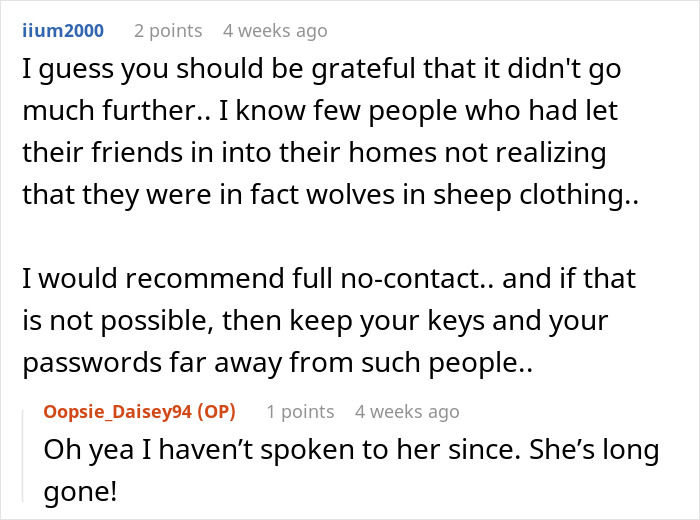700x520 pixels.
Task: Open the reply's "4 weeks ago" permalink
Action: click(407, 411)
